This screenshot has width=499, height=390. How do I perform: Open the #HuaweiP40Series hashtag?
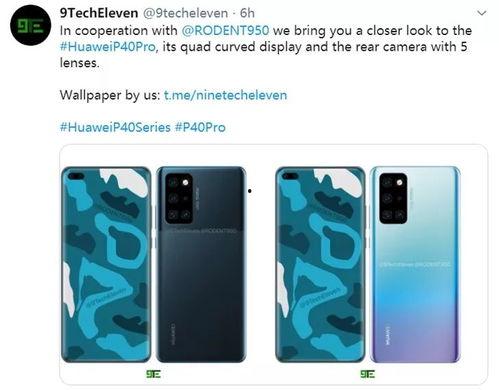[x=115, y=127]
